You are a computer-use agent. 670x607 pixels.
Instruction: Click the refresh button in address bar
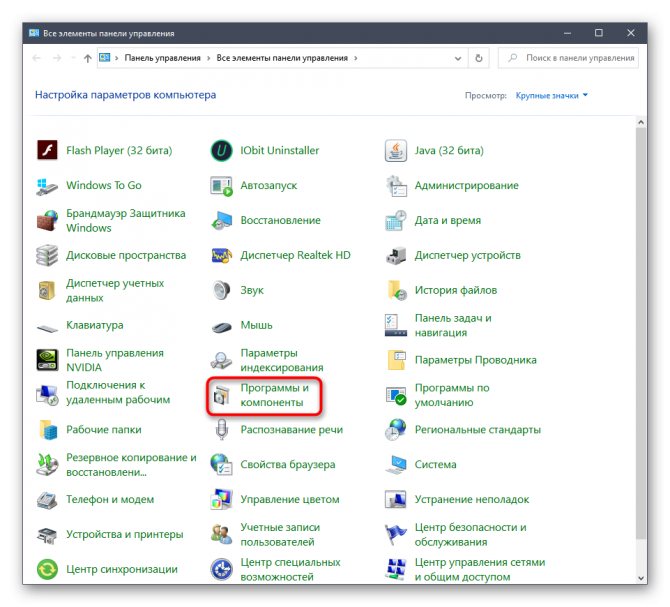pos(479,58)
